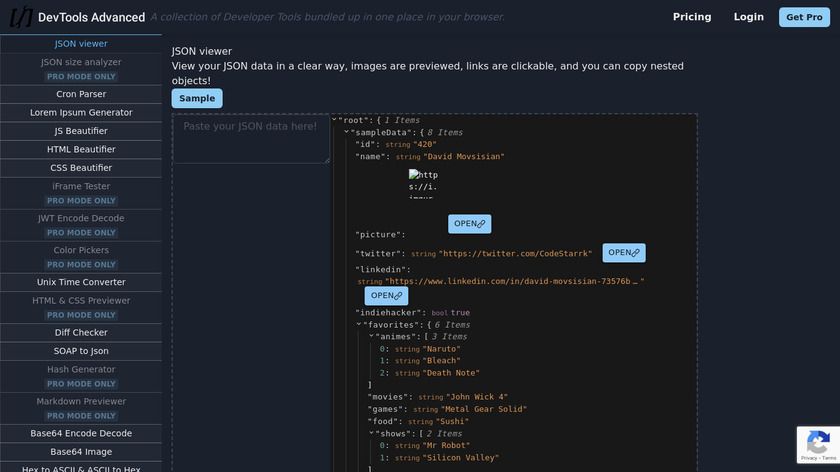The width and height of the screenshot is (840, 472).
Task: Go to the Login page
Action: click(748, 17)
